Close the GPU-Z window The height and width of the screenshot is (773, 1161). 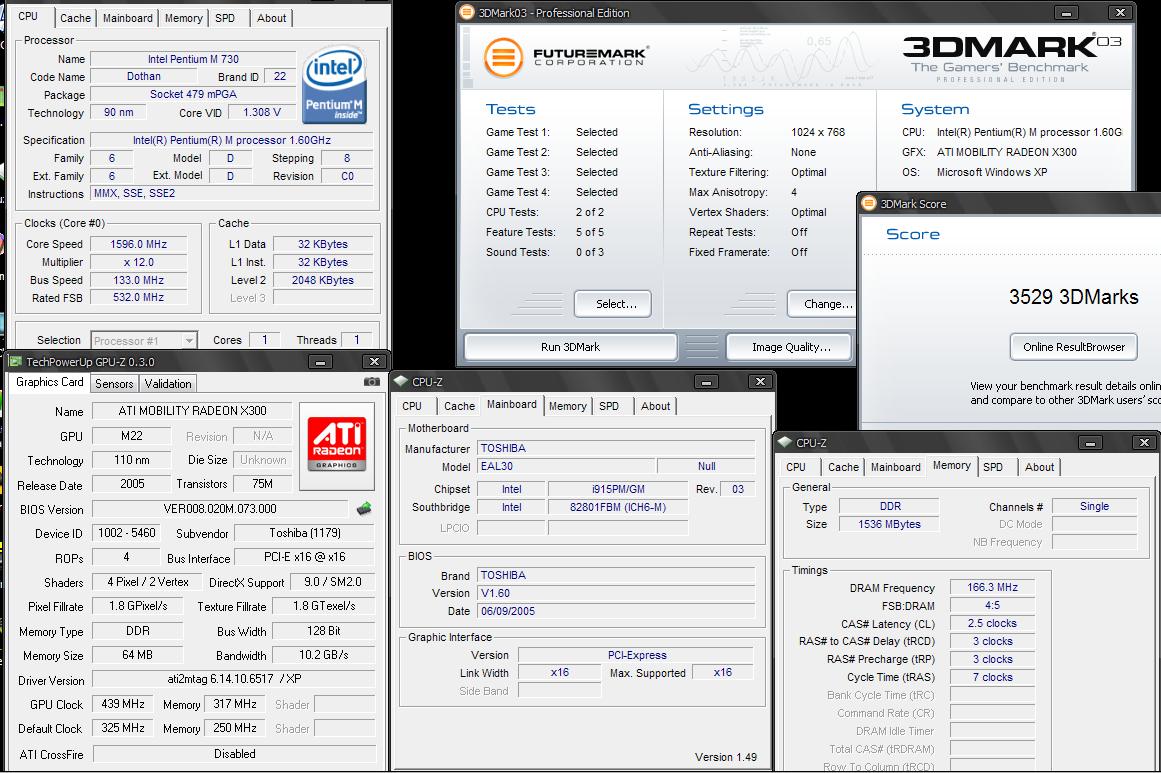coord(374,361)
